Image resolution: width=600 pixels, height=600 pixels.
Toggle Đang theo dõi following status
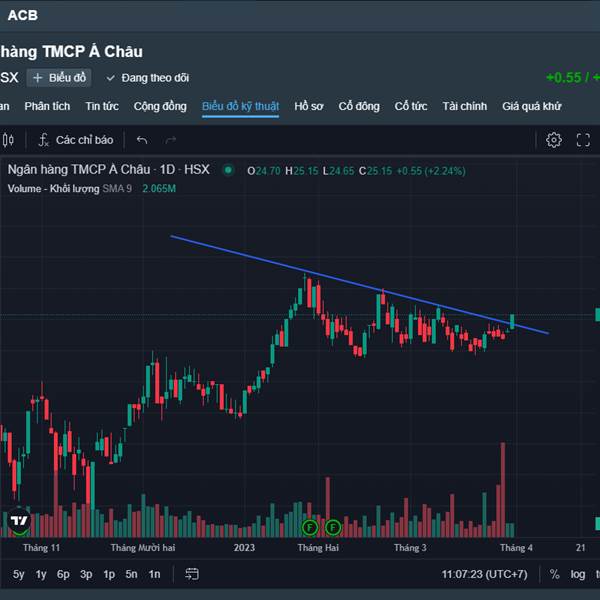(148, 78)
